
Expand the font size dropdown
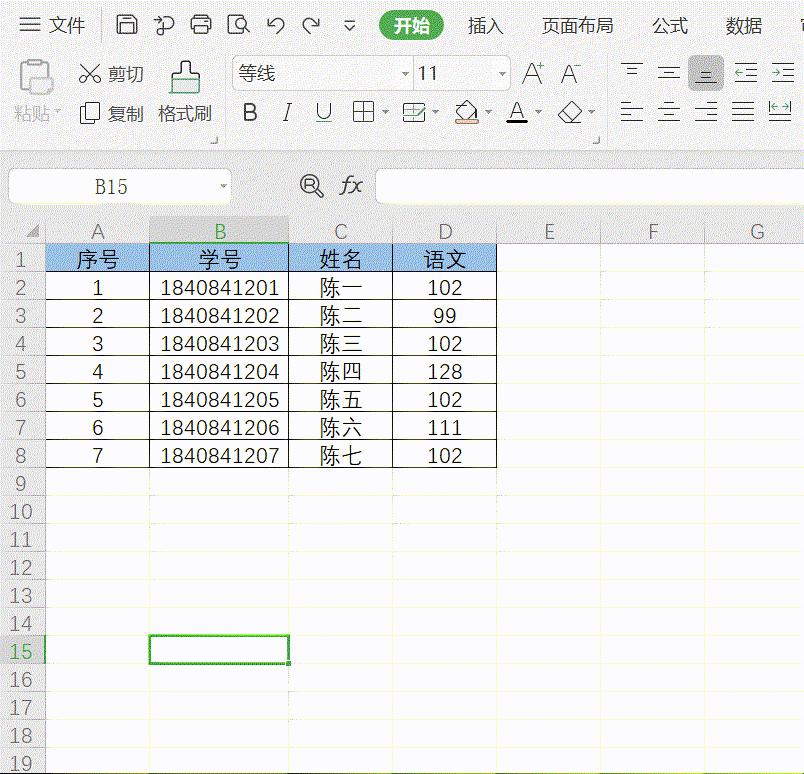point(502,74)
